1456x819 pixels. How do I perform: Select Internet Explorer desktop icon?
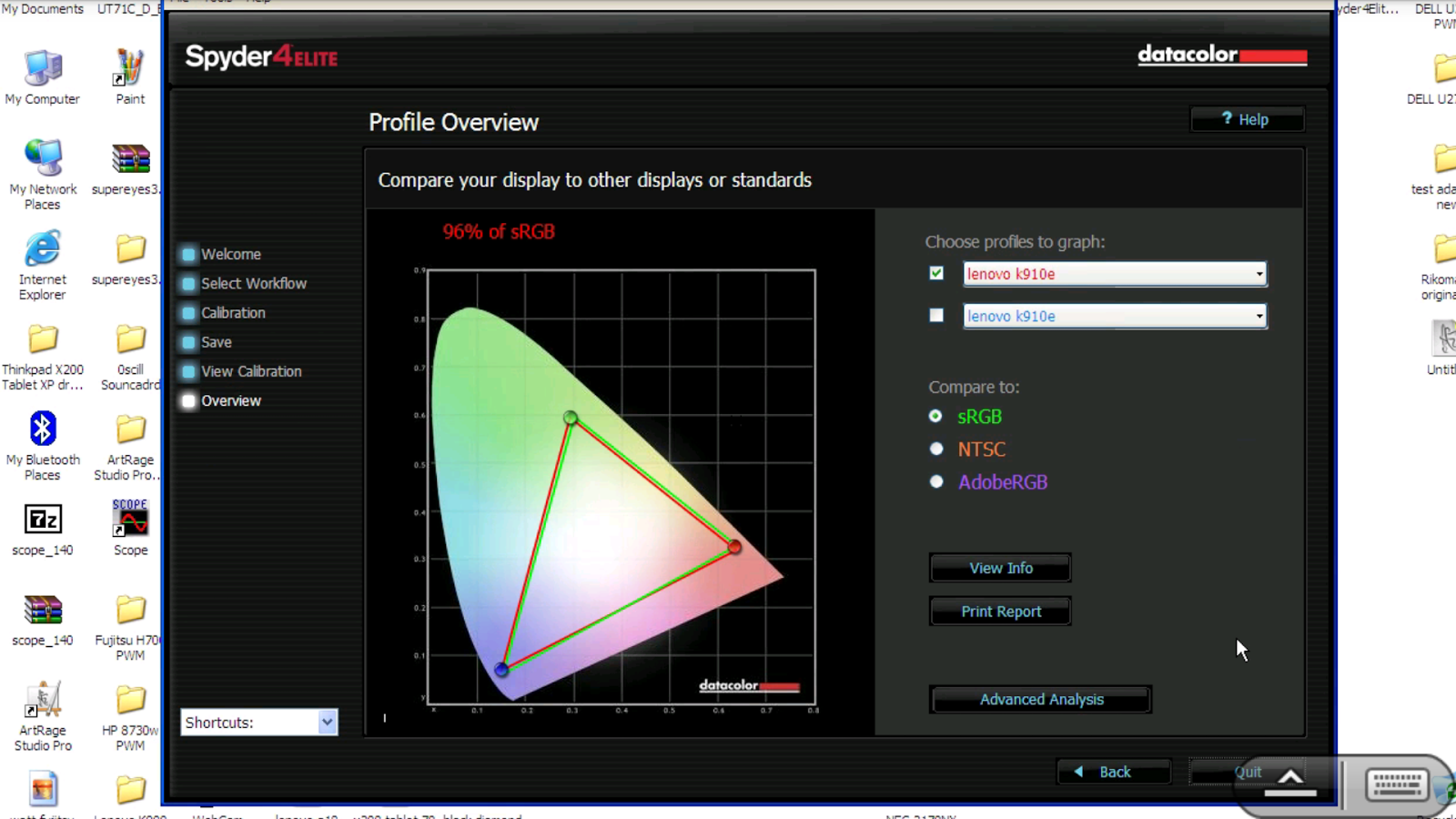click(x=43, y=266)
